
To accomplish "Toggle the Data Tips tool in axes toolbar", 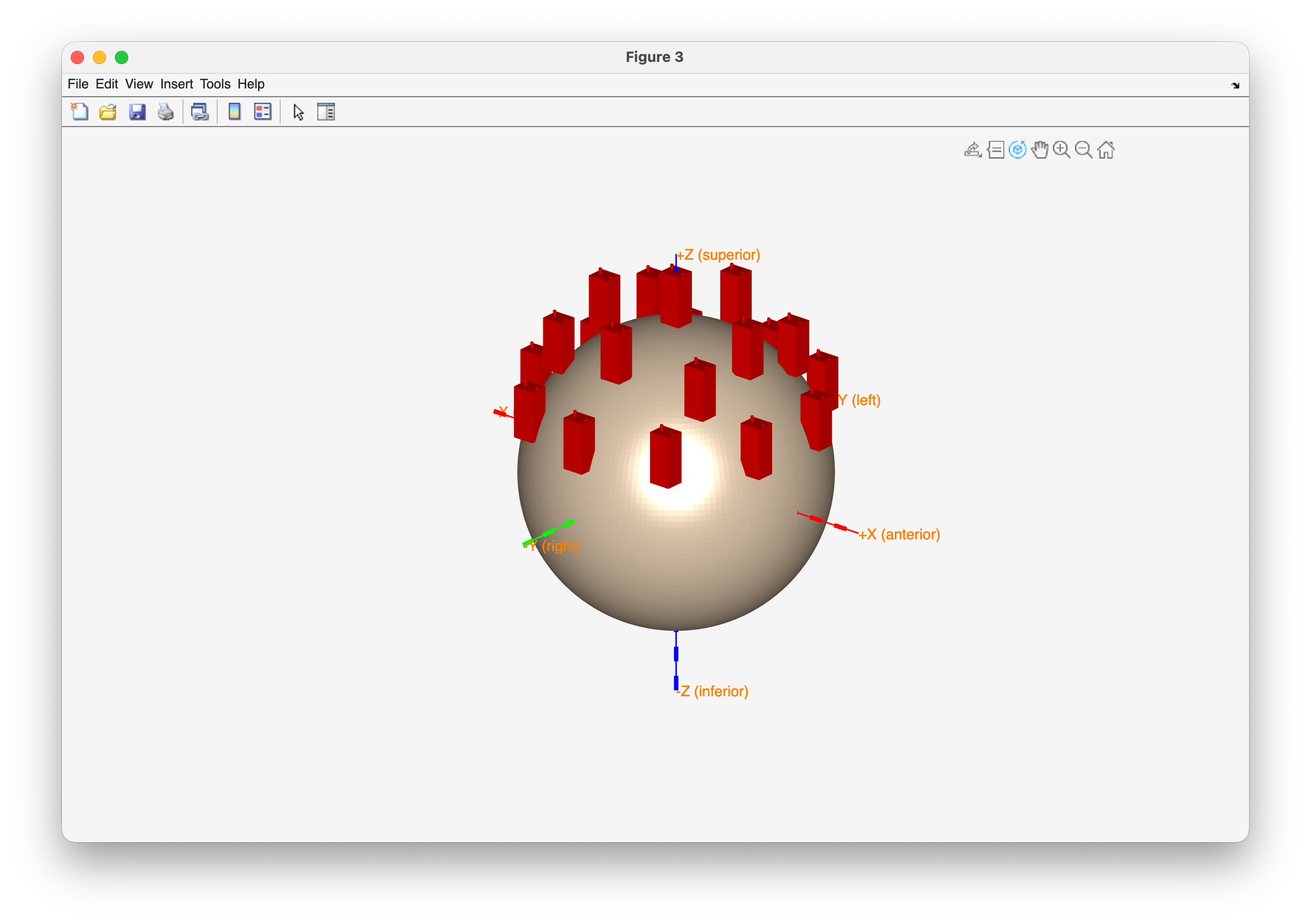I will 995,150.
